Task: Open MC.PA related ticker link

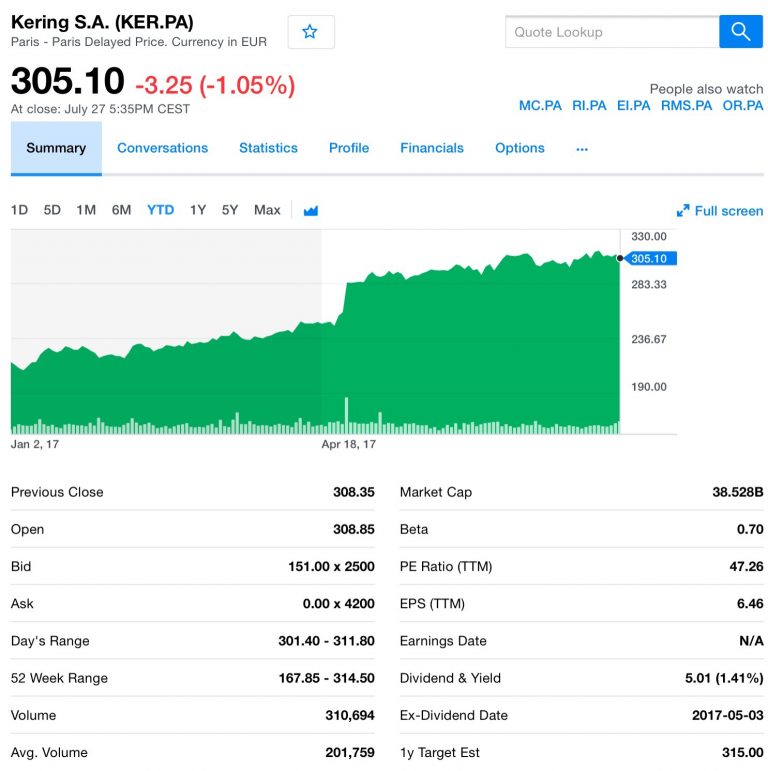Action: [540, 106]
